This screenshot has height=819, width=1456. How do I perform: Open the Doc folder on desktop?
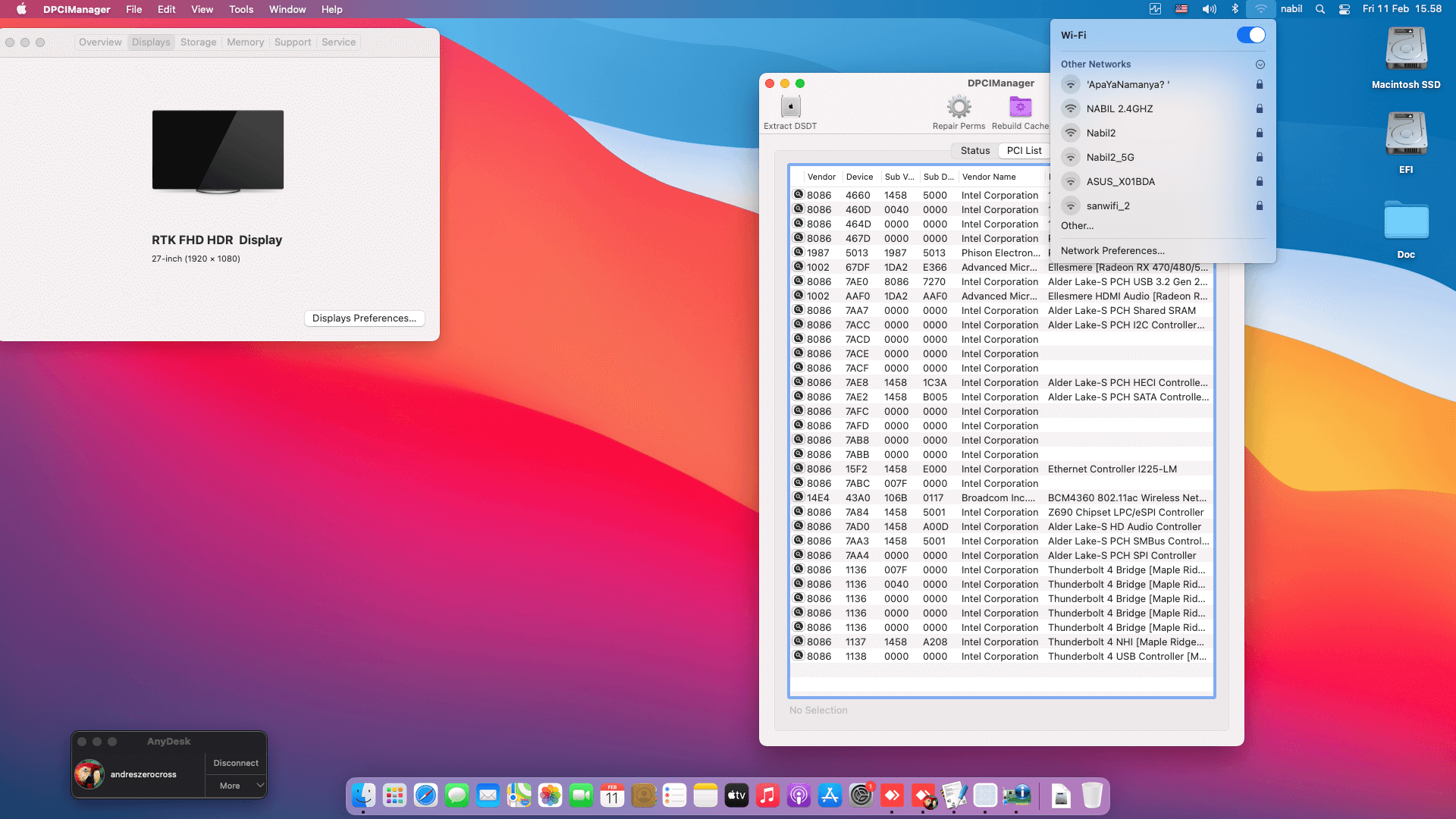coord(1406,221)
